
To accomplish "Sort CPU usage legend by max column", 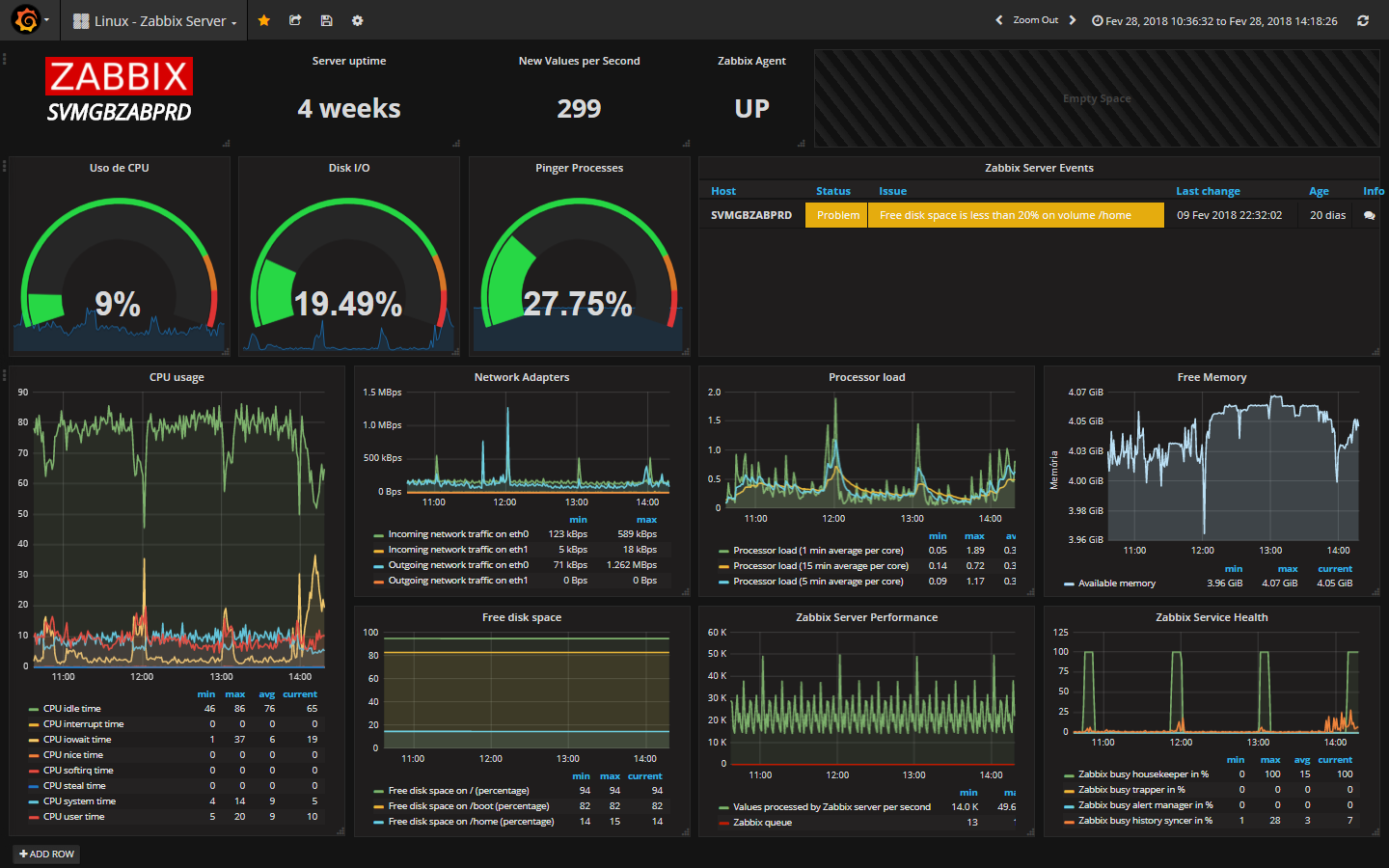I will tap(235, 694).
